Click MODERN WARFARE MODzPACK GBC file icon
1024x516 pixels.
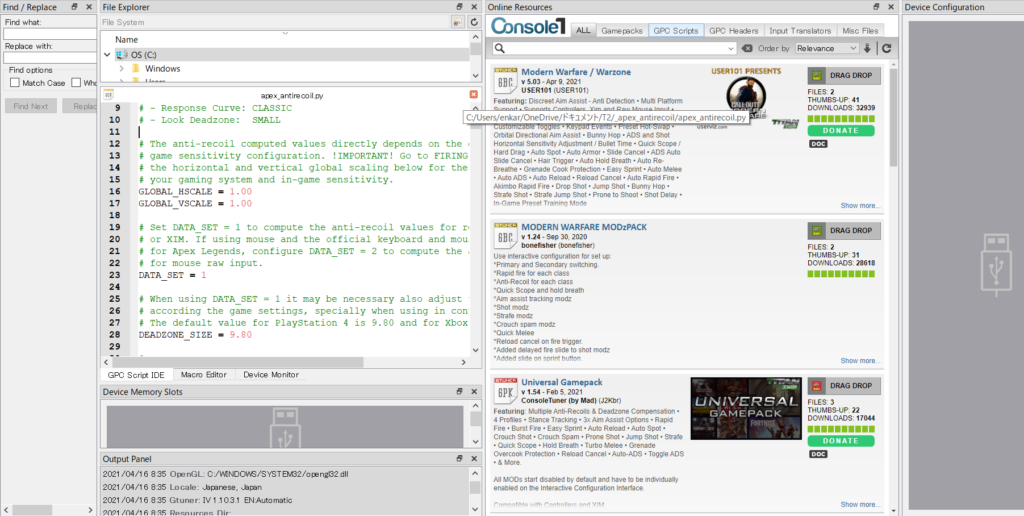coord(505,236)
